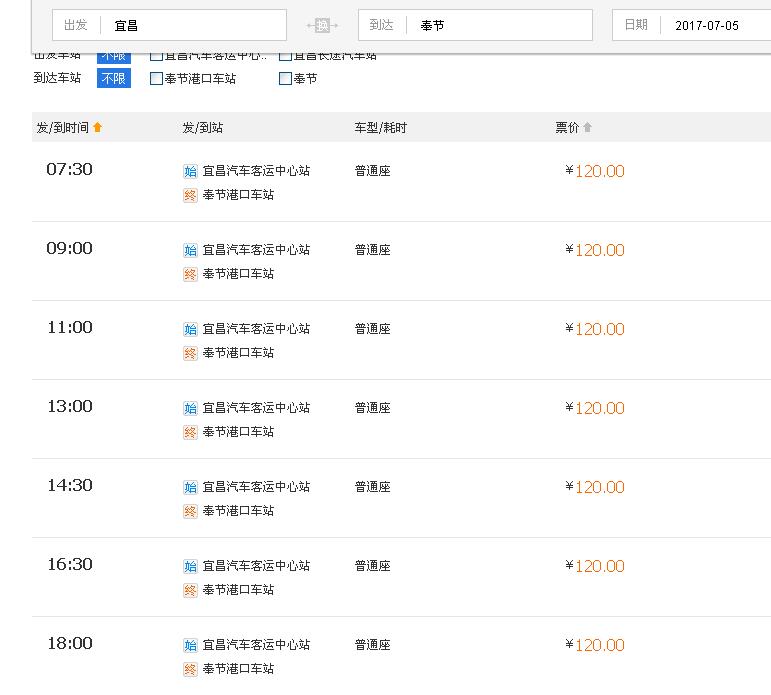The image size is (771, 695).
Task: Click 始 icon in the 13:00 row
Action: pos(190,408)
